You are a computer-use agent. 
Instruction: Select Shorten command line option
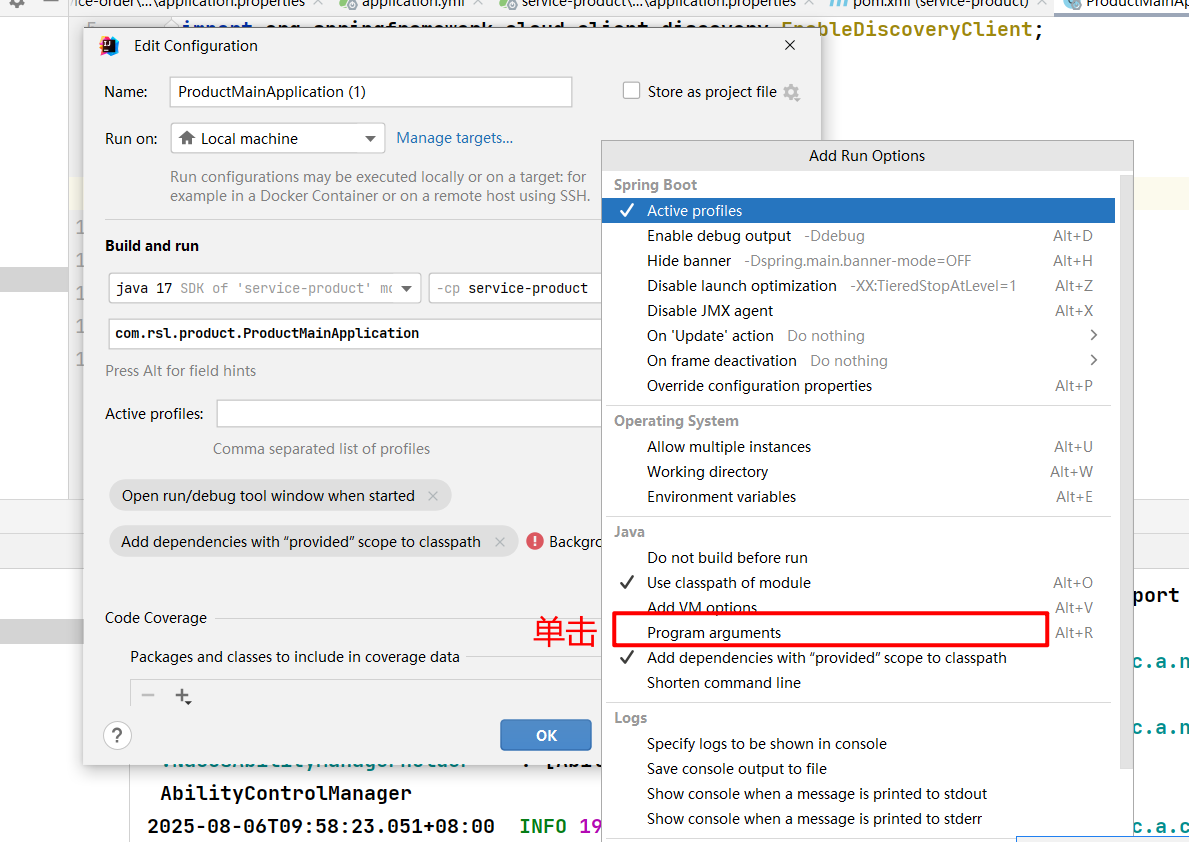coord(857,683)
